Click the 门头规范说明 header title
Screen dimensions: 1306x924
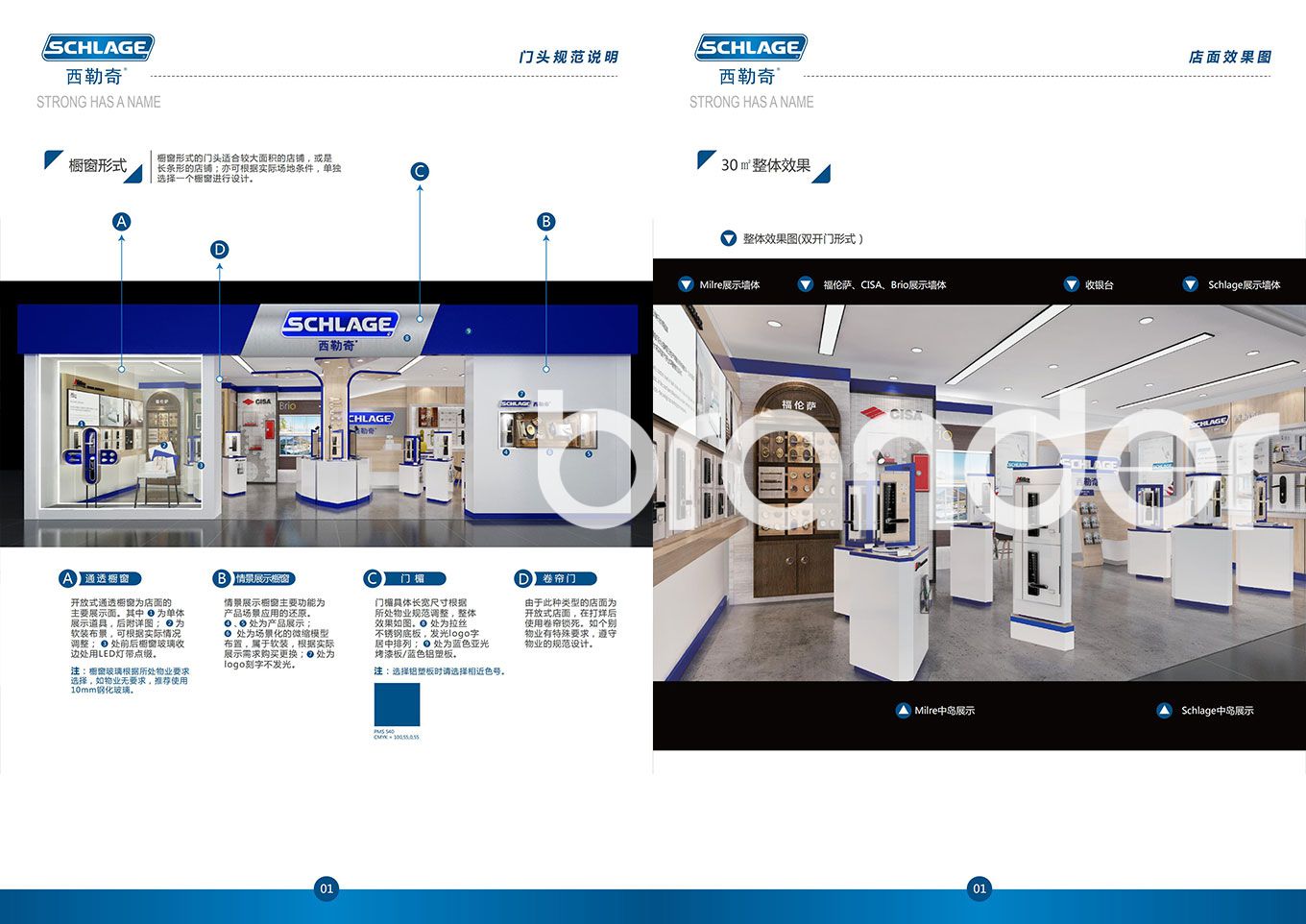[x=568, y=58]
